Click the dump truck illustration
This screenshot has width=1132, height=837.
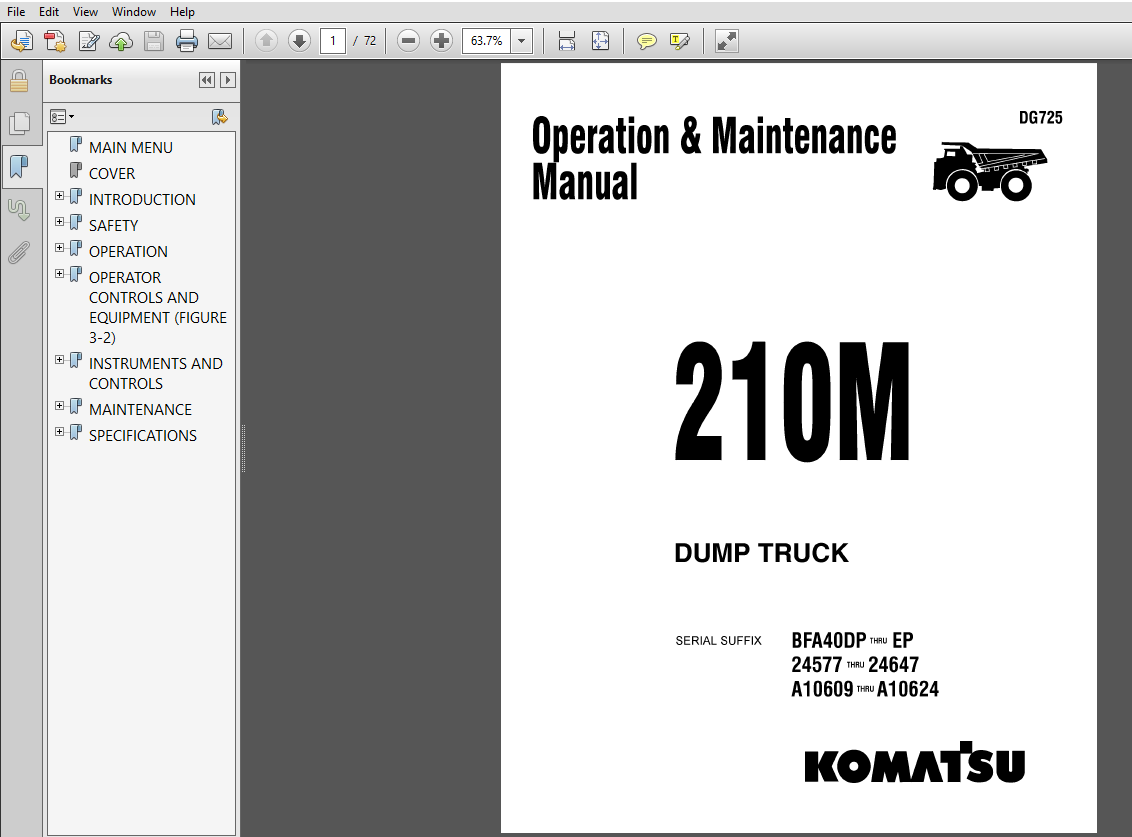click(x=990, y=171)
